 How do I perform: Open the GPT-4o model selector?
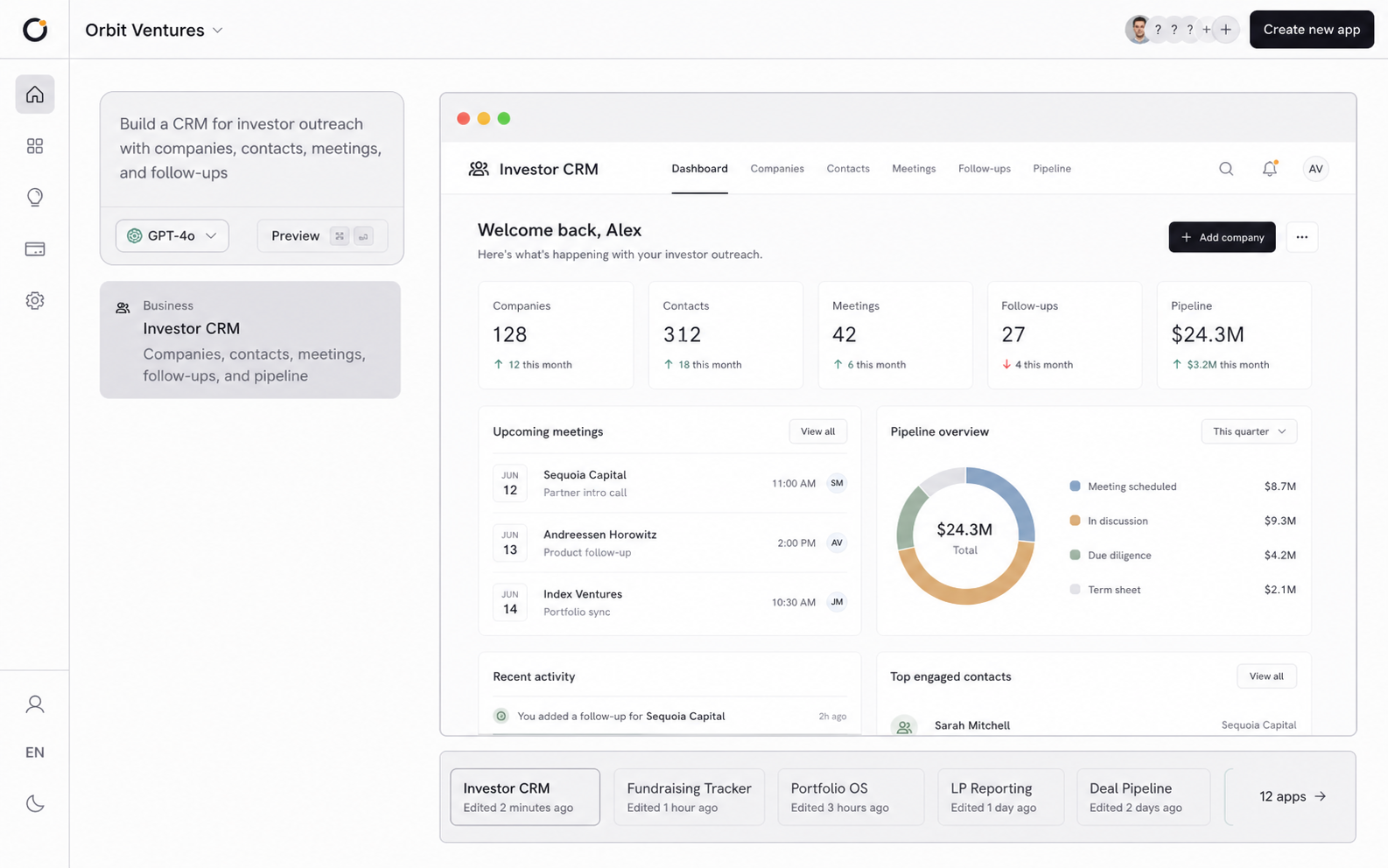pos(172,235)
